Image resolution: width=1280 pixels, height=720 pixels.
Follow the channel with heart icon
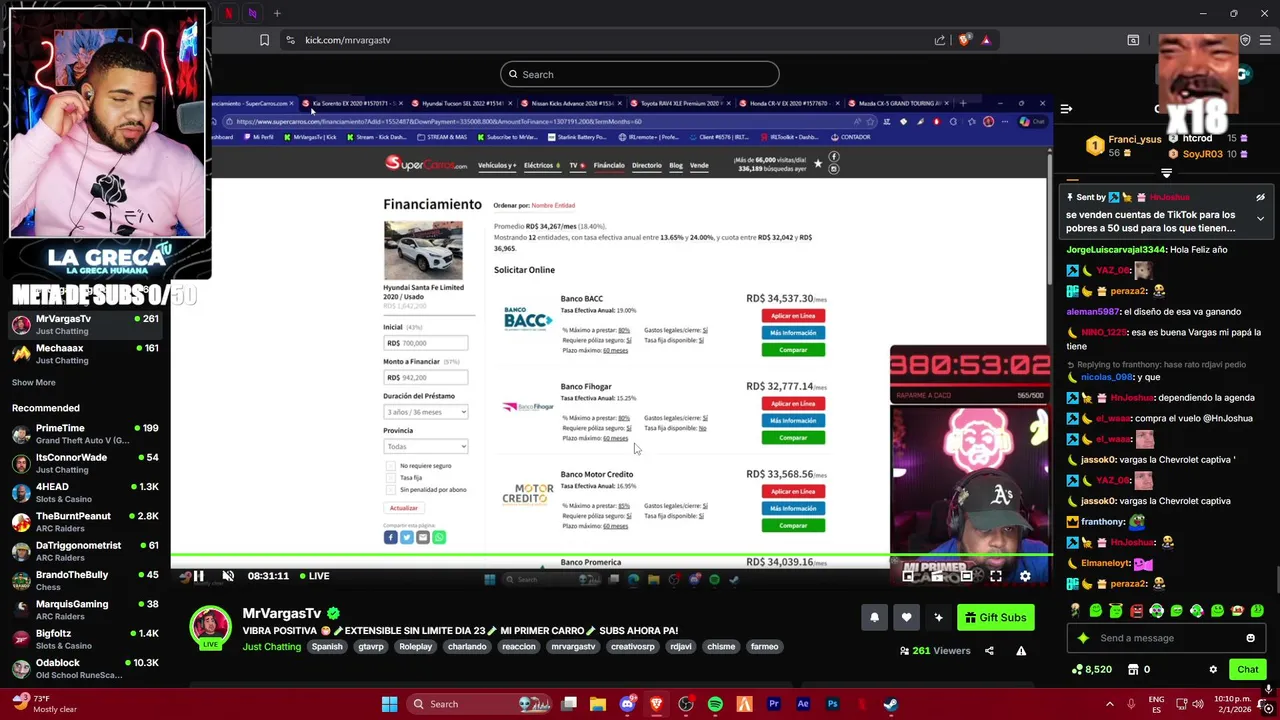[x=906, y=618]
